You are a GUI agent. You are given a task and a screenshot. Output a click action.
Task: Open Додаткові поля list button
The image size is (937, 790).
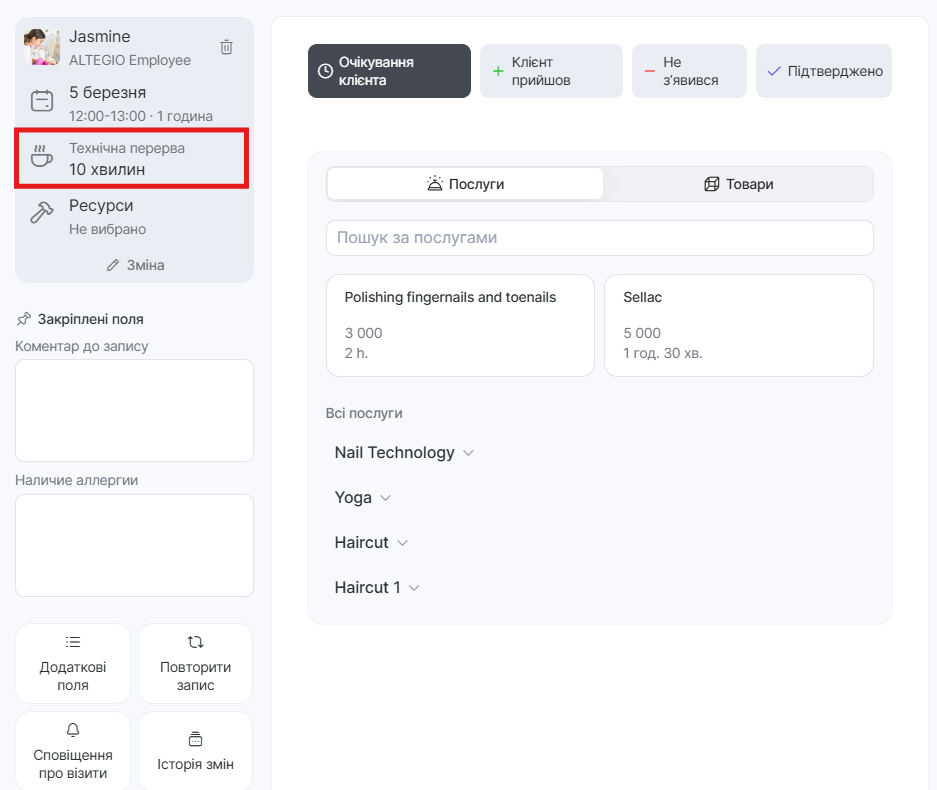[x=73, y=663]
